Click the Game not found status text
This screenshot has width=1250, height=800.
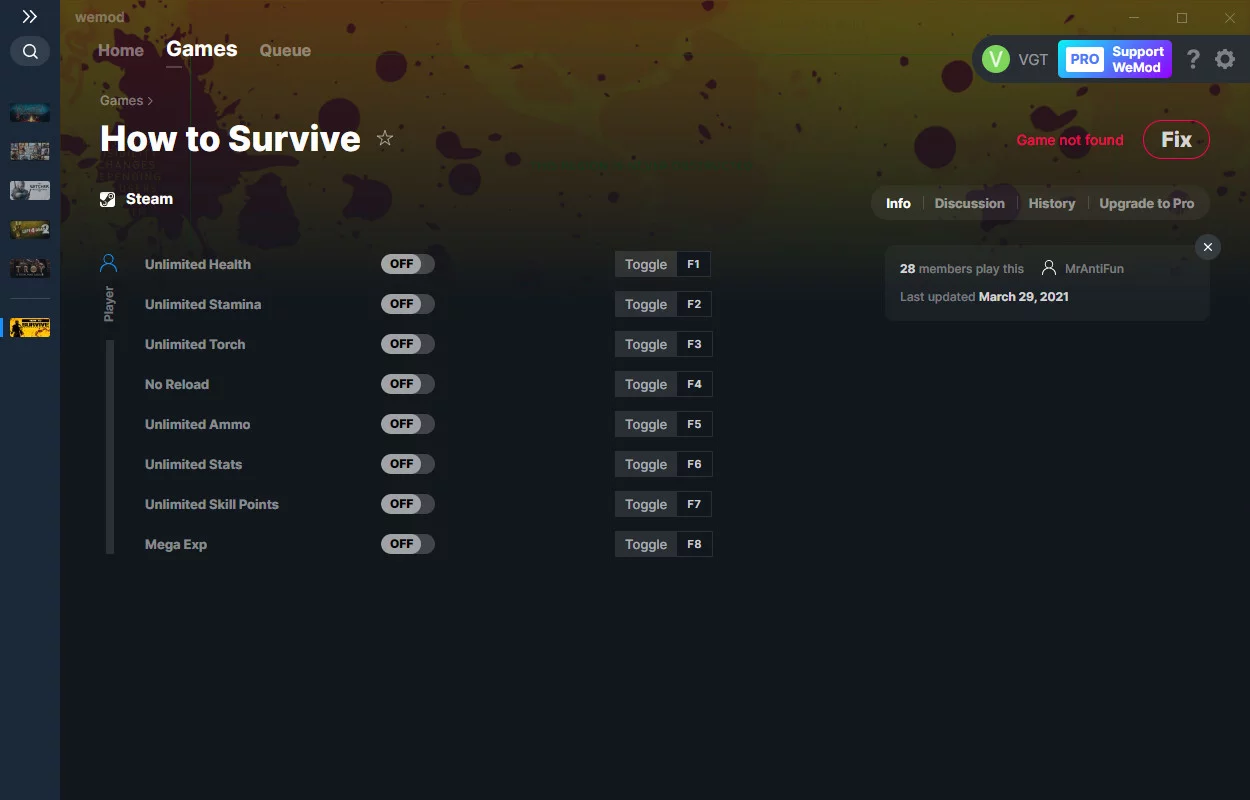click(x=1070, y=140)
